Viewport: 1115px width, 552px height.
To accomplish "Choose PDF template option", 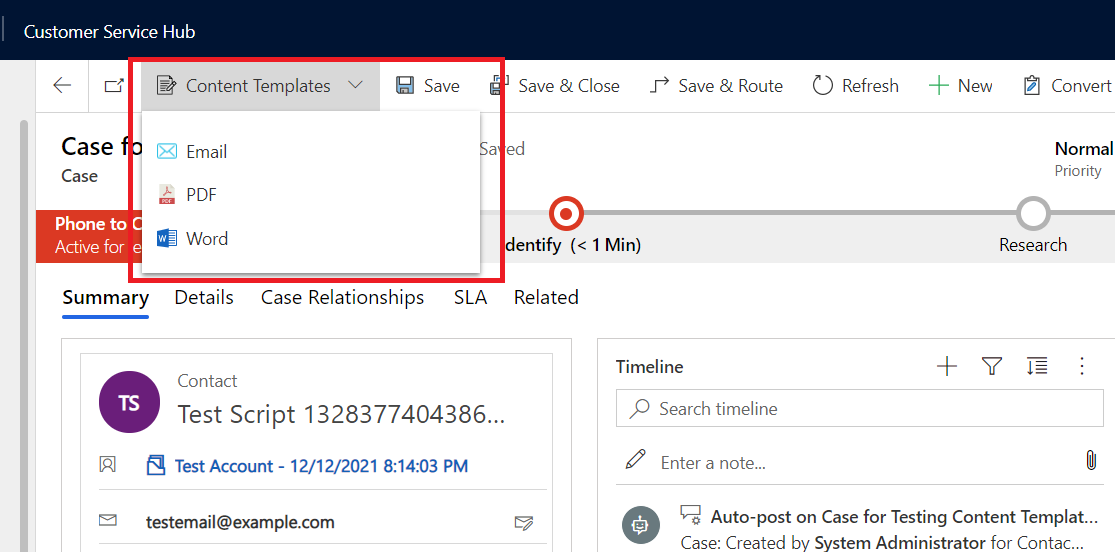I will coord(201,195).
